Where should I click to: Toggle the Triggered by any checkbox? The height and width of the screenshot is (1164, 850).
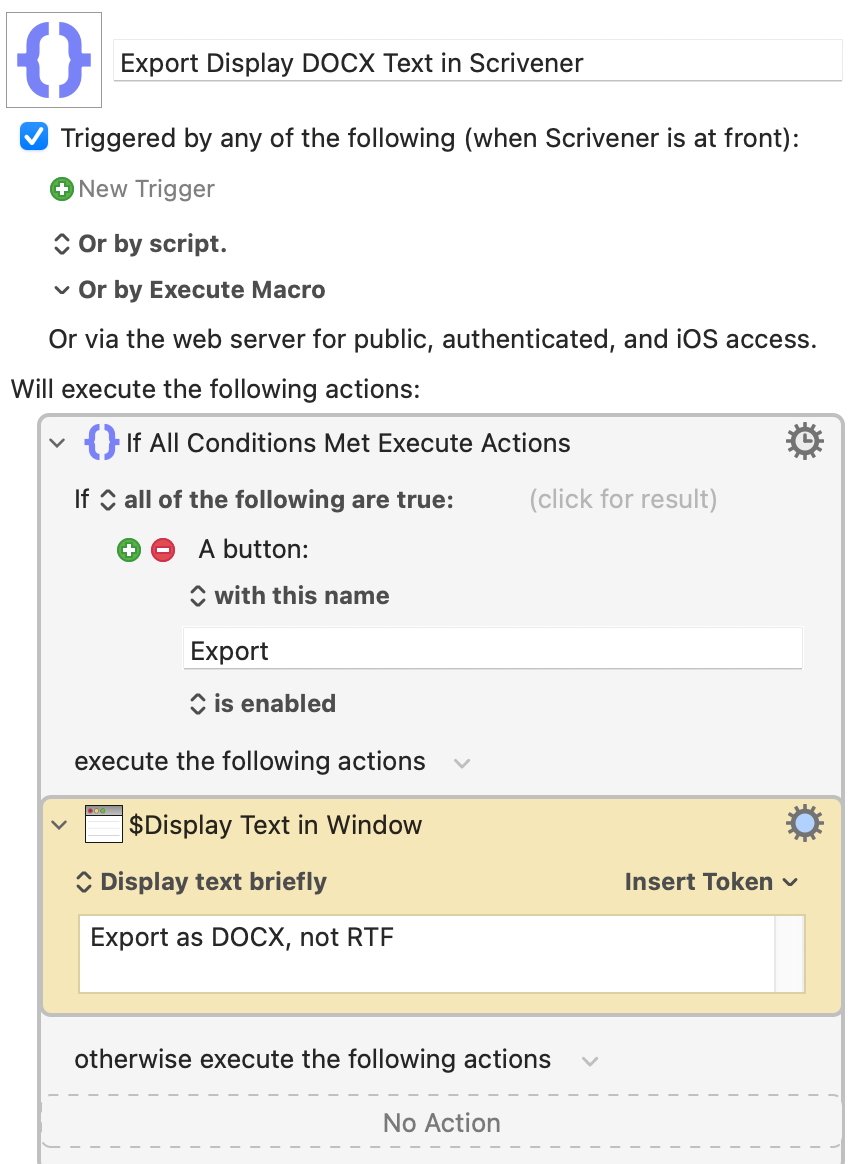[34, 137]
